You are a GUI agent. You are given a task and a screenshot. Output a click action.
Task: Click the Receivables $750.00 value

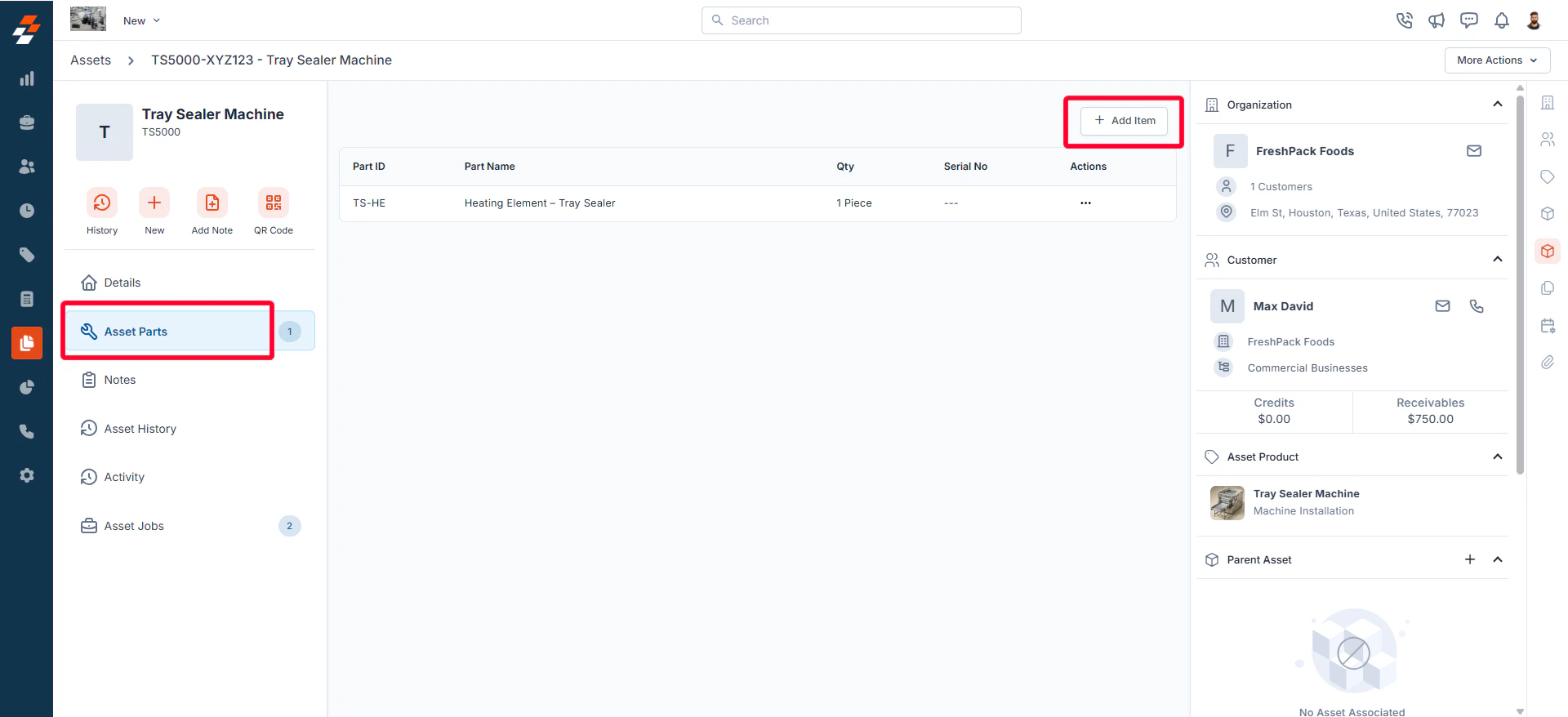[x=1431, y=419]
